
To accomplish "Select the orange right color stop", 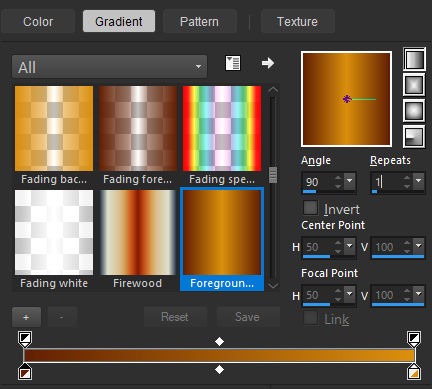I will point(414,372).
